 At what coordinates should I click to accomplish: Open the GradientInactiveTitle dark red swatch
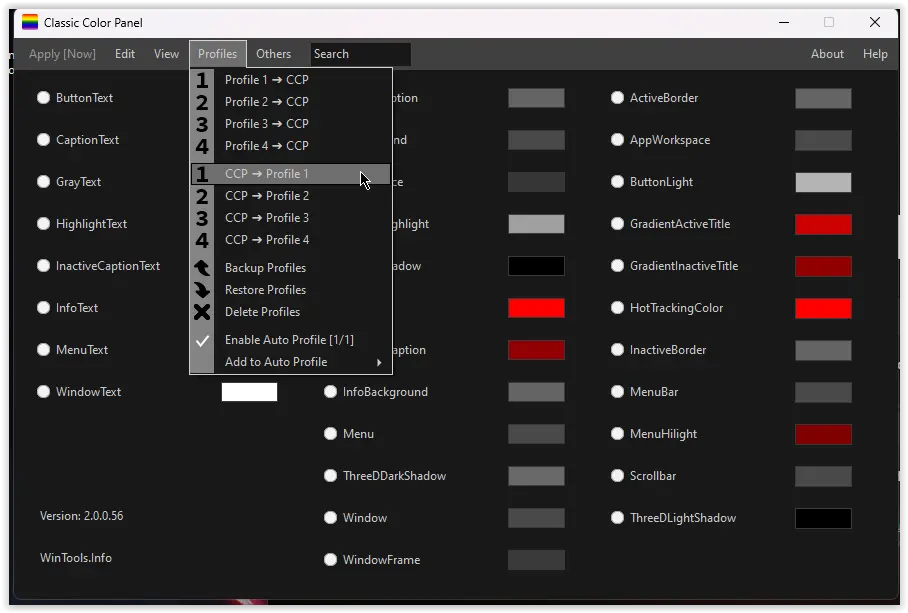click(x=823, y=266)
